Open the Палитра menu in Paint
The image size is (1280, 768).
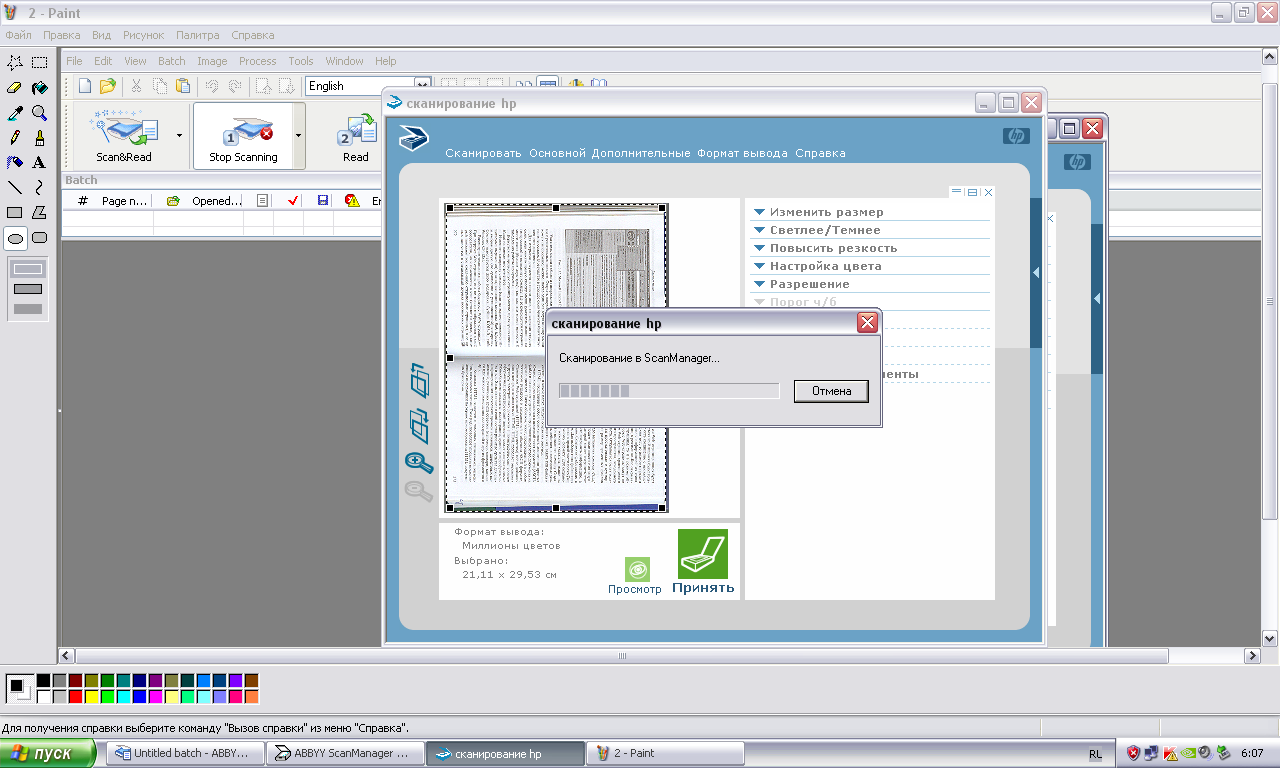click(197, 35)
